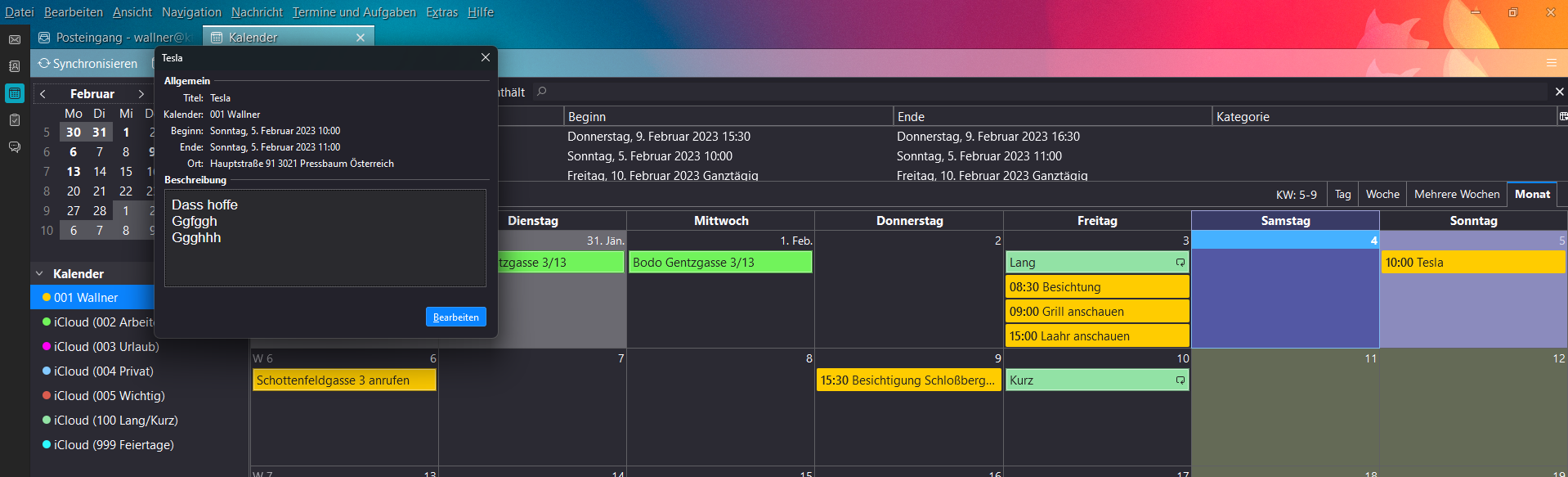Screen dimensions: 1568x477
Task: Switch to Mehrere Wochen view
Action: (x=1457, y=194)
